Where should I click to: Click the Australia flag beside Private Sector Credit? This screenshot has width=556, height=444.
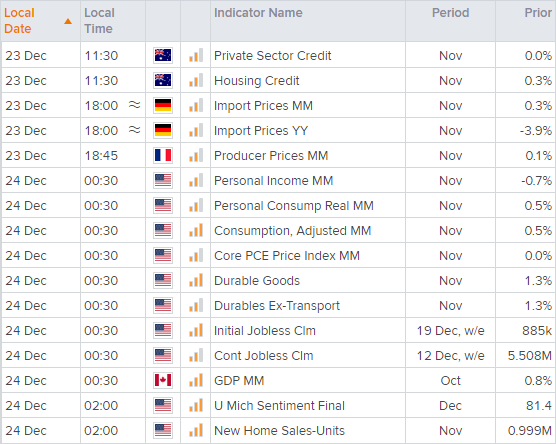(x=163, y=55)
